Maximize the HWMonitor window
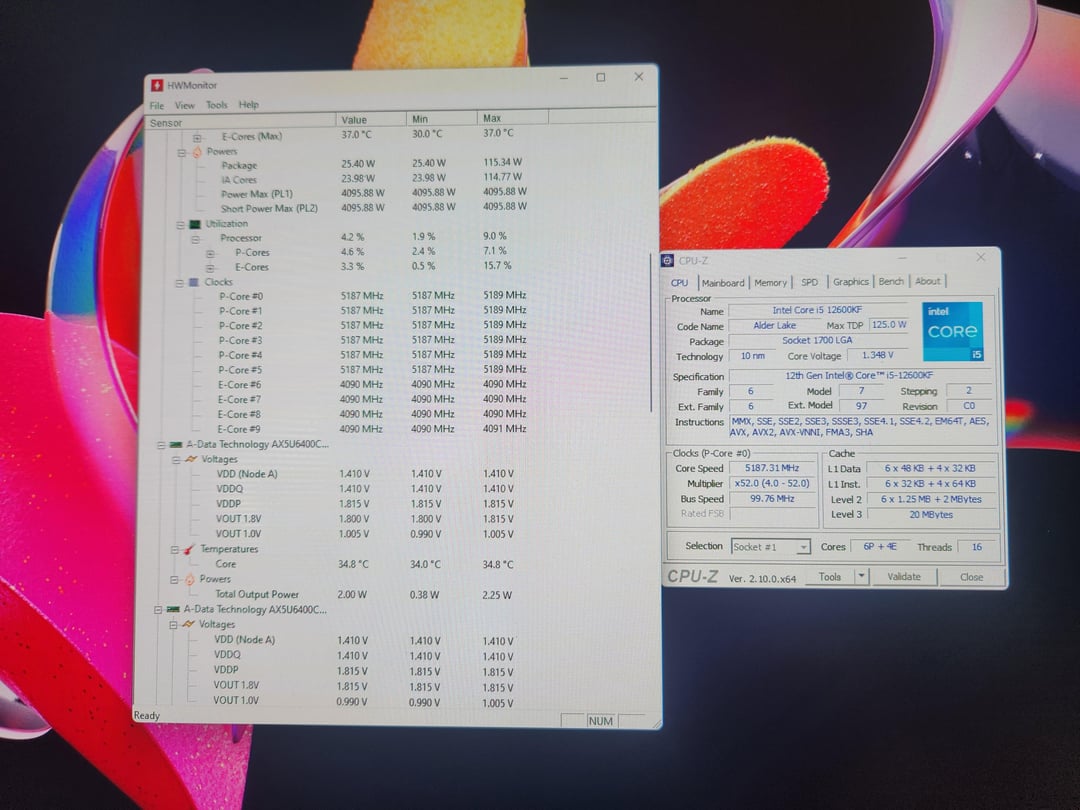The image size is (1080, 810). (x=601, y=77)
